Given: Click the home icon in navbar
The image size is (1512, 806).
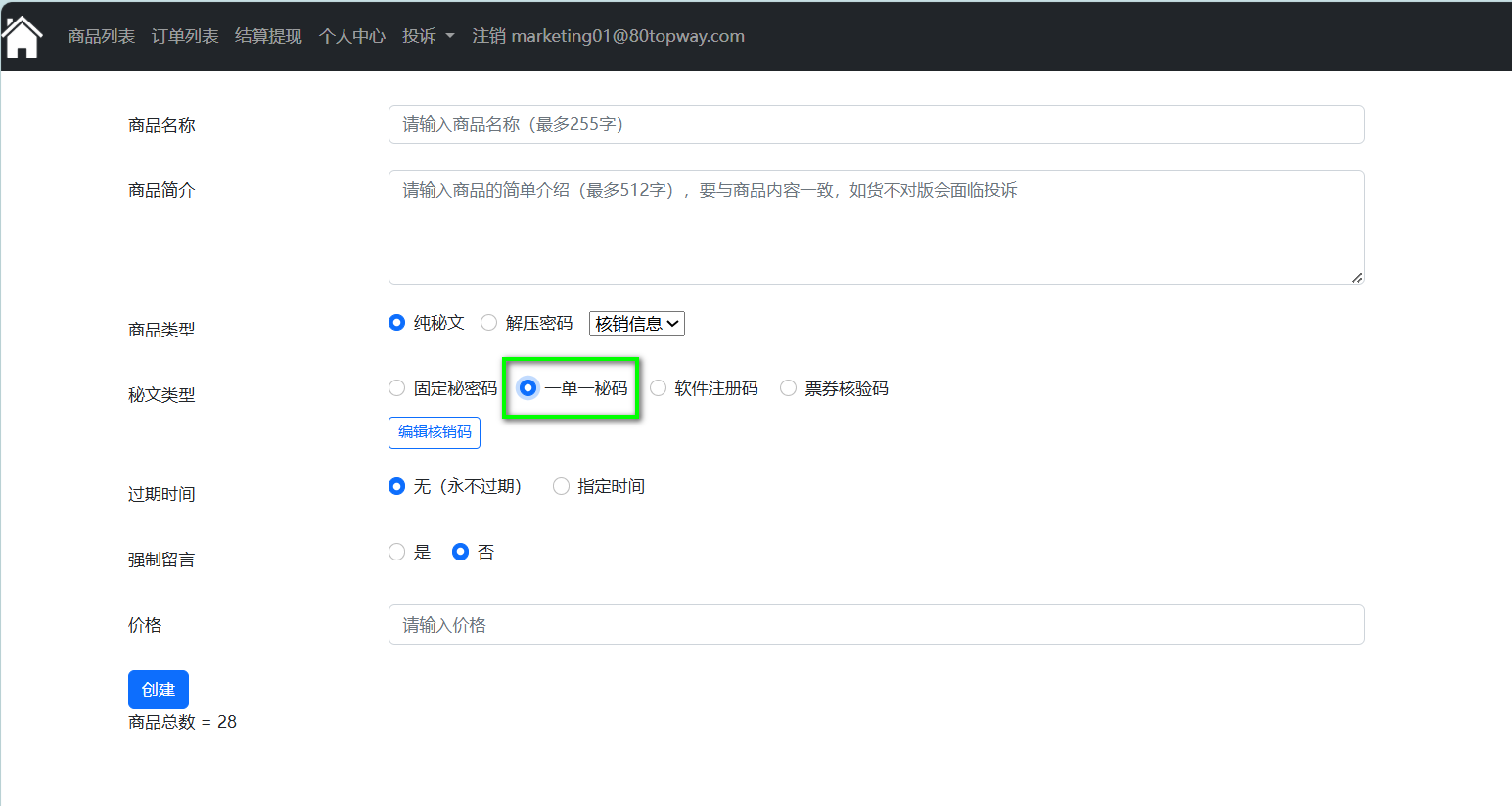Looking at the screenshot, I should (23, 37).
